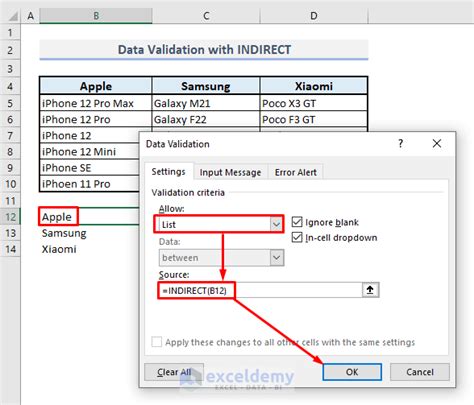
Task: Close the Data Validation dialog
Action: point(437,144)
